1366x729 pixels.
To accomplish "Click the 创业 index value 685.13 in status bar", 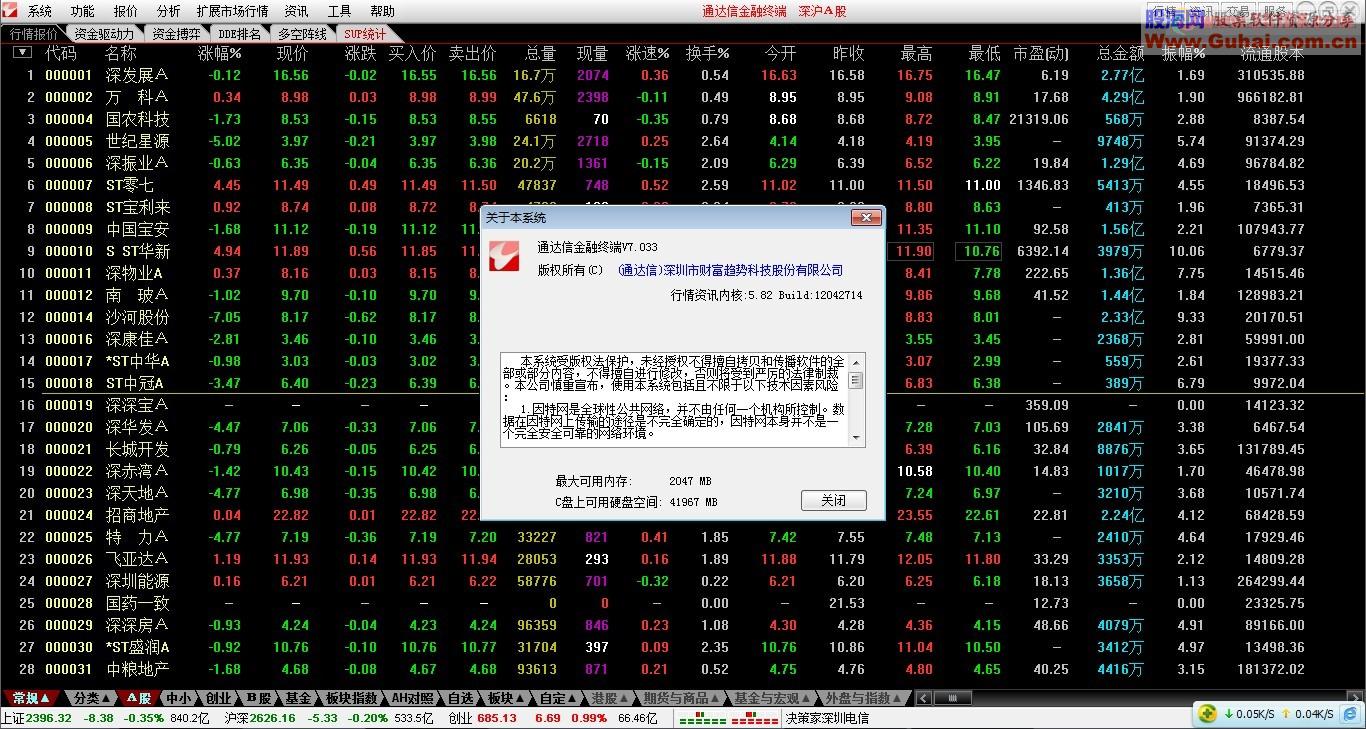I will [497, 718].
